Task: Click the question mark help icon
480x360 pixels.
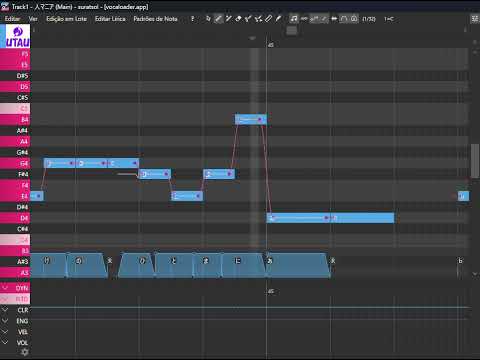Action: [192, 19]
